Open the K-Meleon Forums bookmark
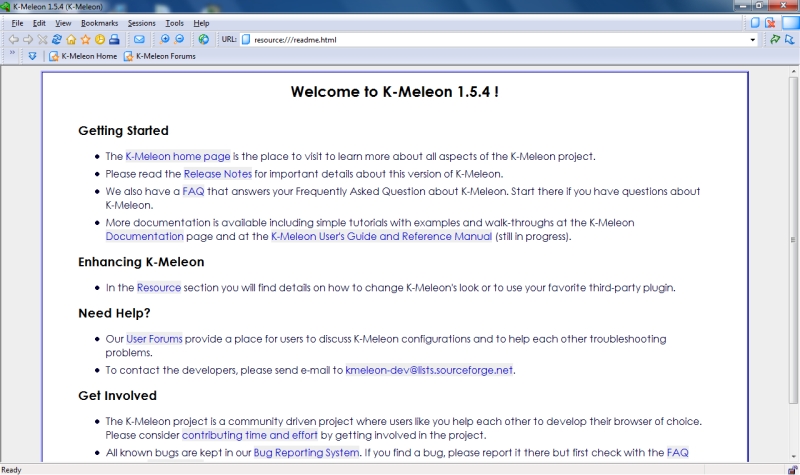 point(160,56)
